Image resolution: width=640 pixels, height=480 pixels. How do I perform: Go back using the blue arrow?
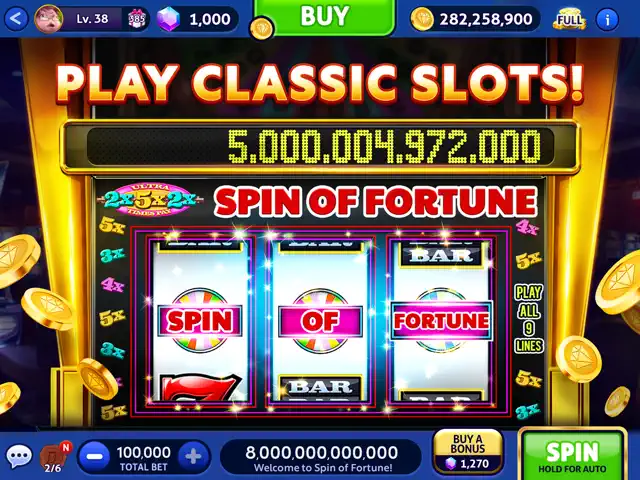16,19
